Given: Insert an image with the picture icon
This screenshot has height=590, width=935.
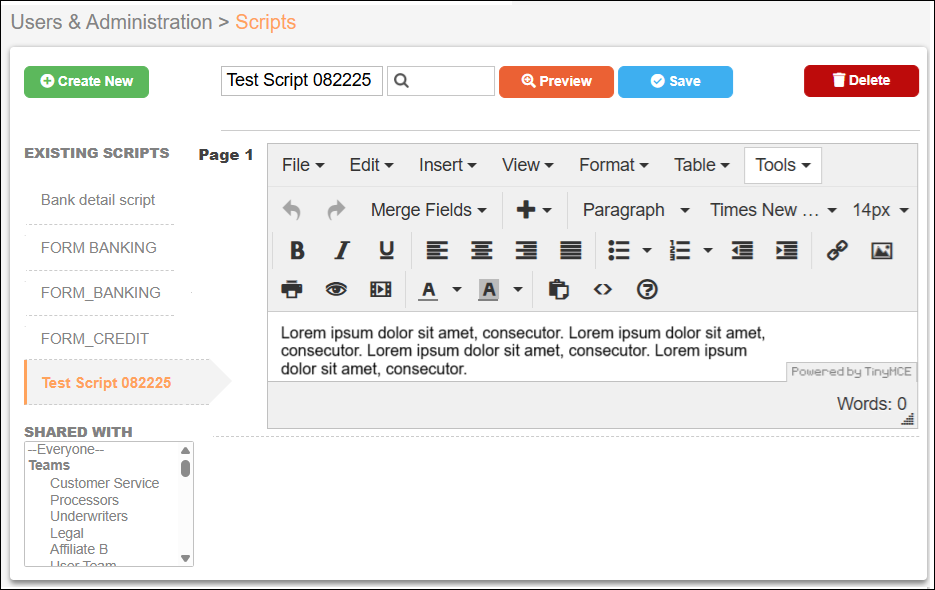Looking at the screenshot, I should click(x=882, y=251).
